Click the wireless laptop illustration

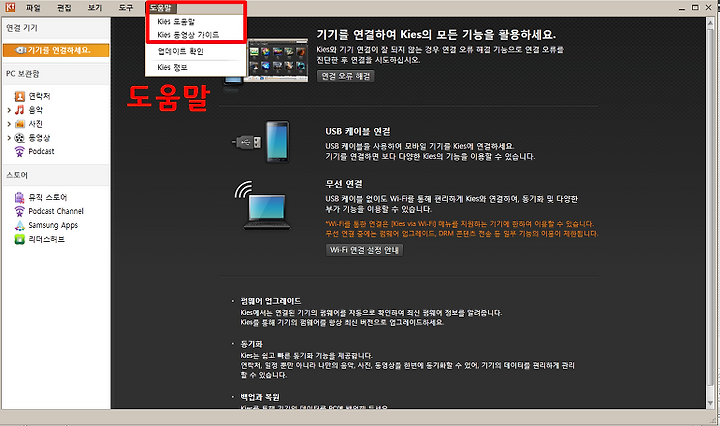click(263, 206)
